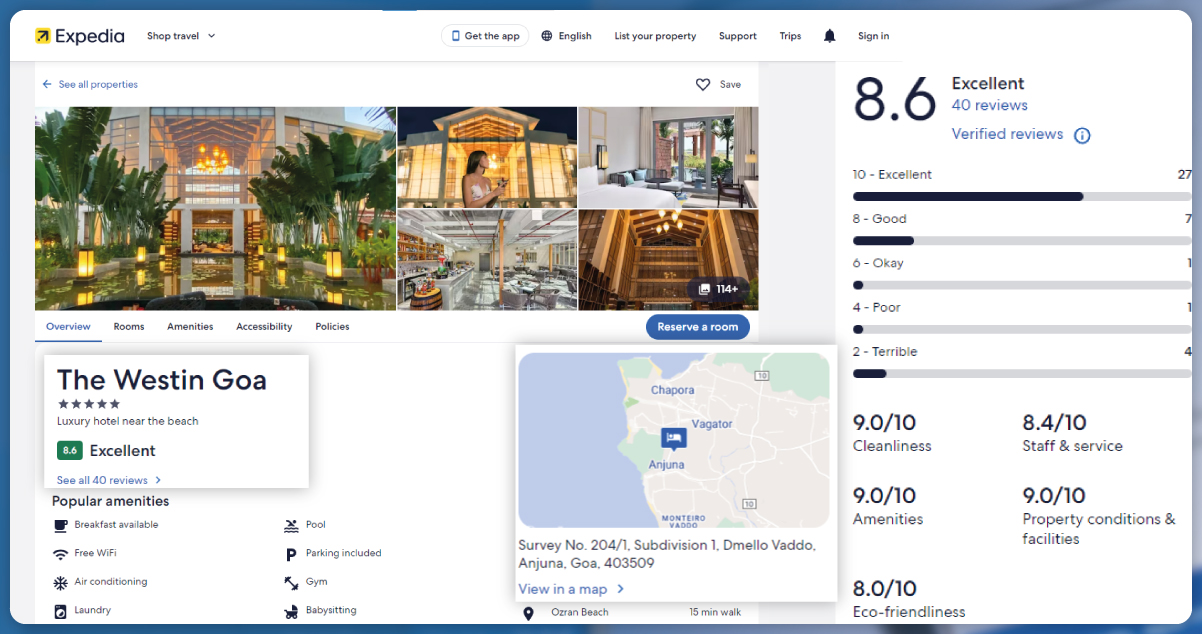Click the hotel address text
The height and width of the screenshot is (634, 1202).
[667, 554]
